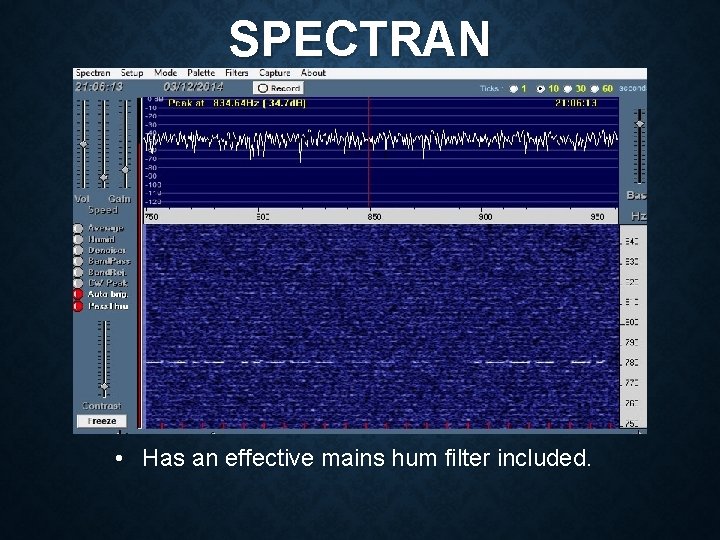
Task: Click the SPECTRAN slide title
Action: coord(360,39)
